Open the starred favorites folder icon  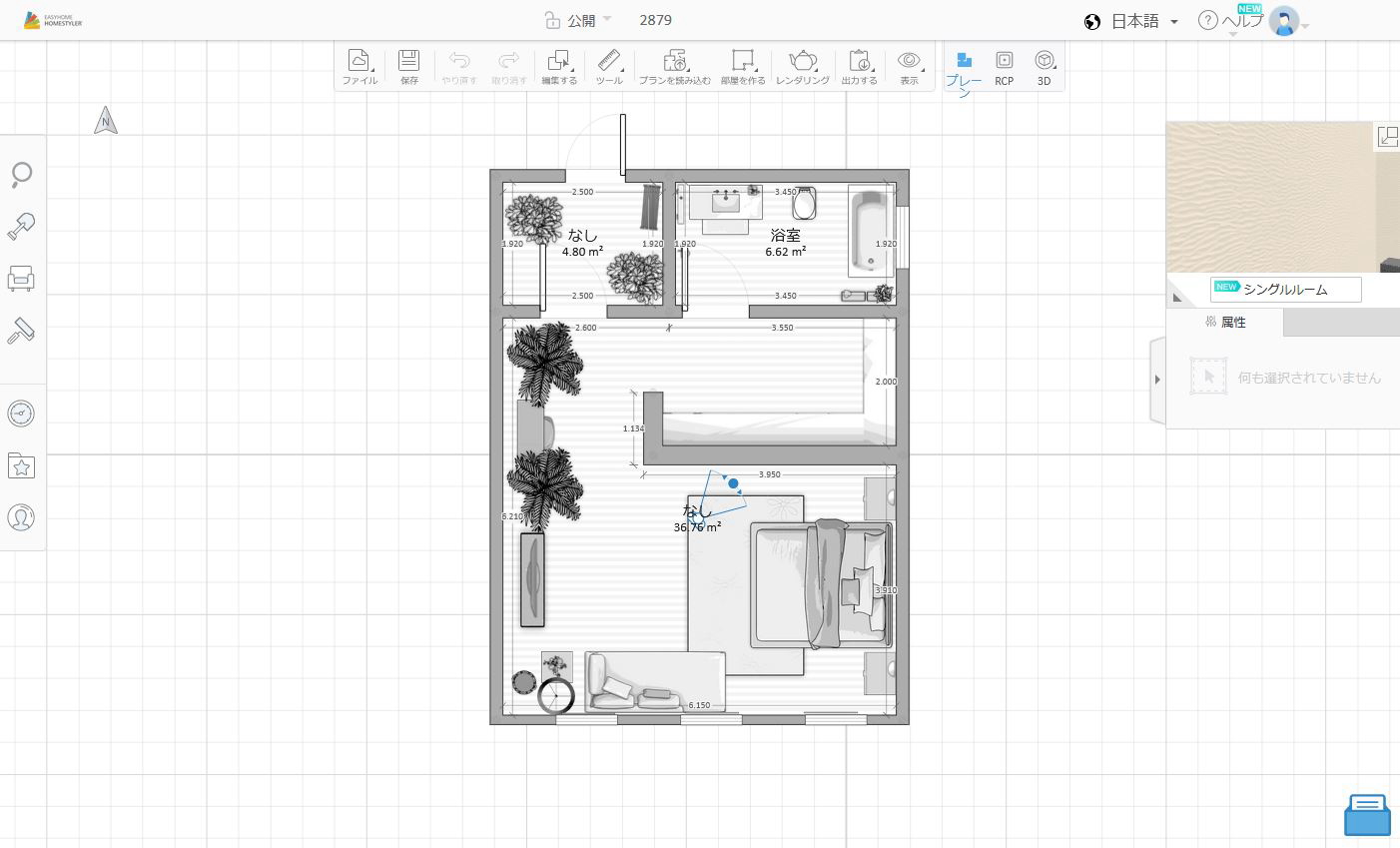pyautogui.click(x=21, y=465)
